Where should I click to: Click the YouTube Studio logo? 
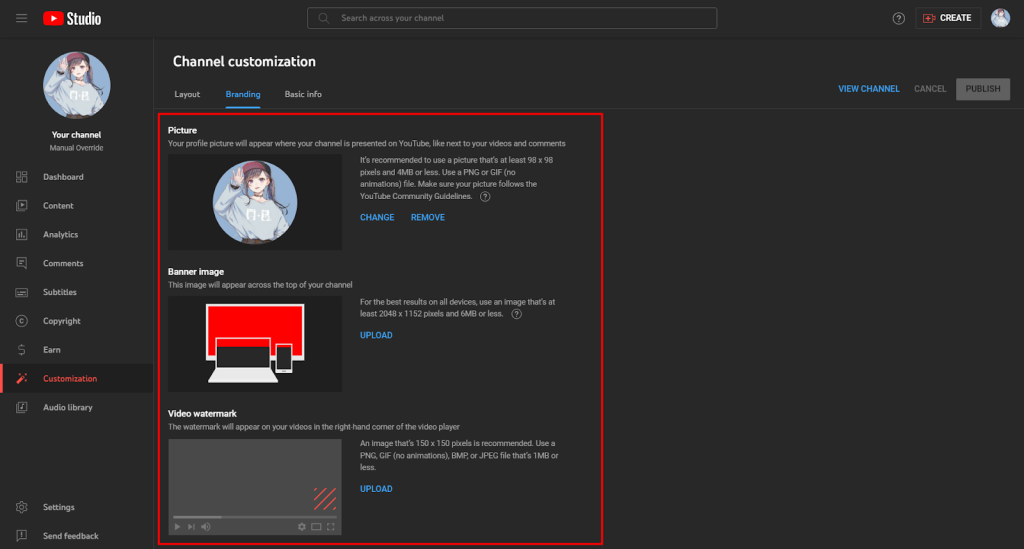(72, 18)
